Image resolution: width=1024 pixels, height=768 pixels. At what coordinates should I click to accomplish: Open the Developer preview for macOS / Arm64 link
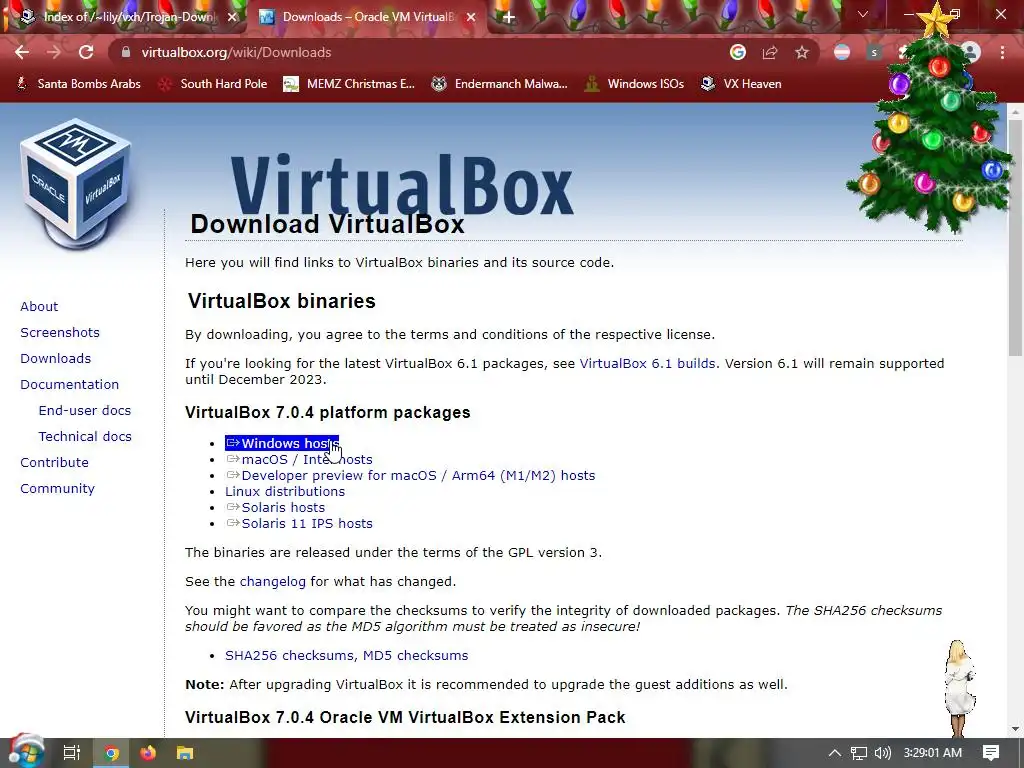[411, 475]
